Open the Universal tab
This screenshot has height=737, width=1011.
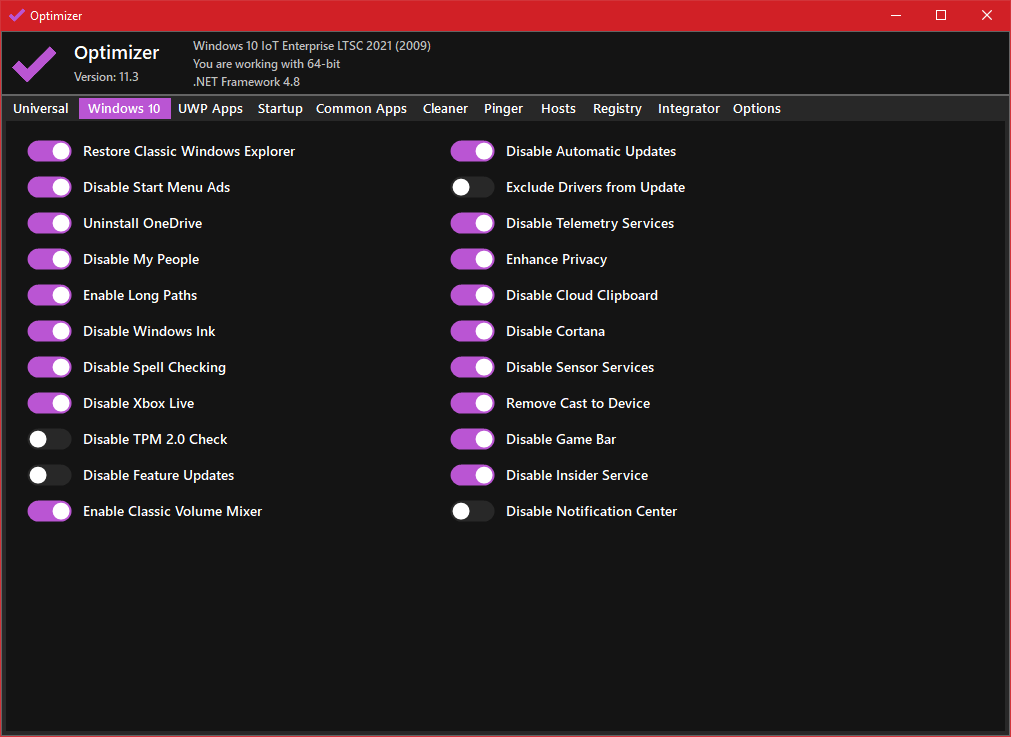41,109
